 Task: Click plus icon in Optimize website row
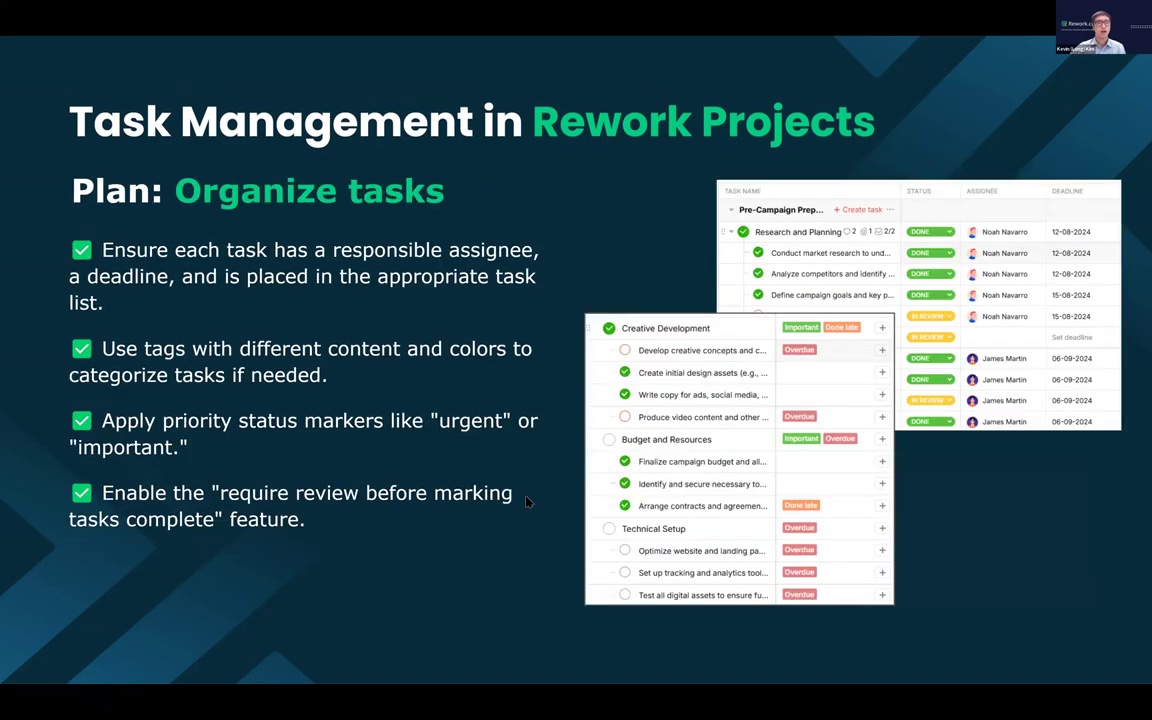(x=882, y=550)
